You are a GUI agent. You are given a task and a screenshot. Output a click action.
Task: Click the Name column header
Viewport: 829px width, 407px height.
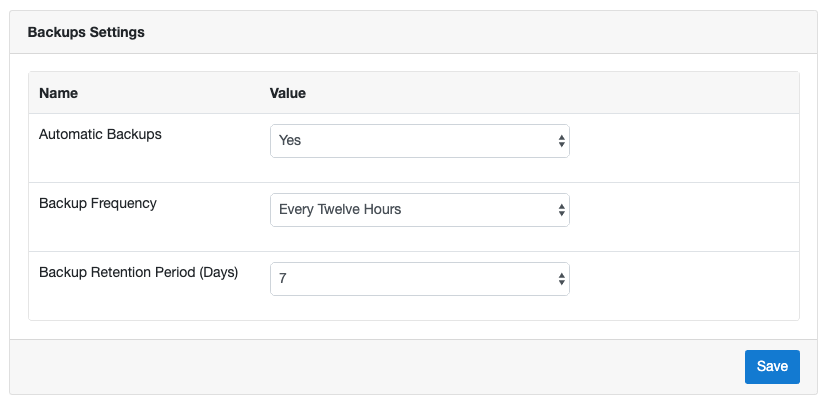click(59, 93)
